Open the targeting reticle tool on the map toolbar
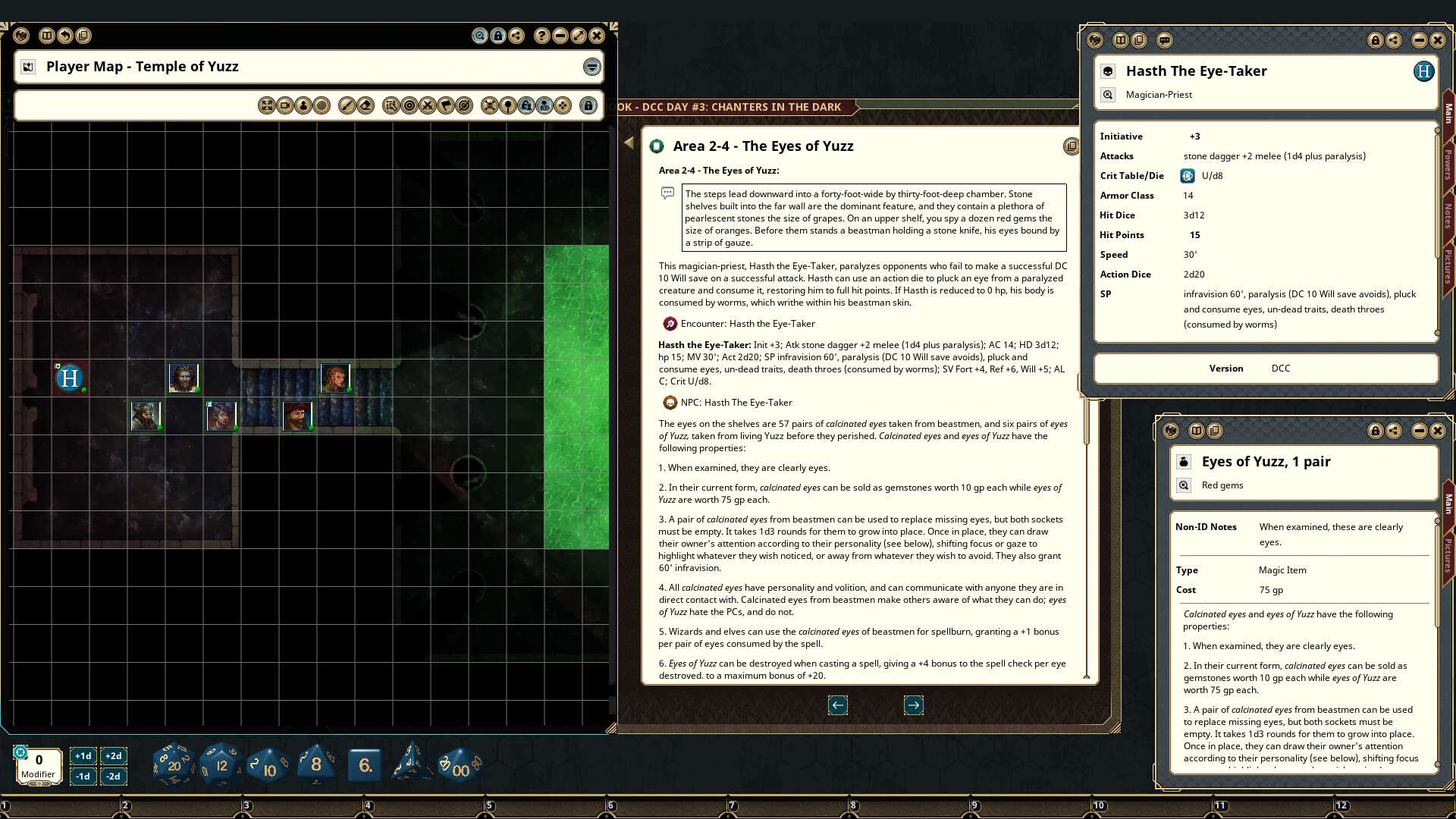The height and width of the screenshot is (819, 1456). pos(408,106)
